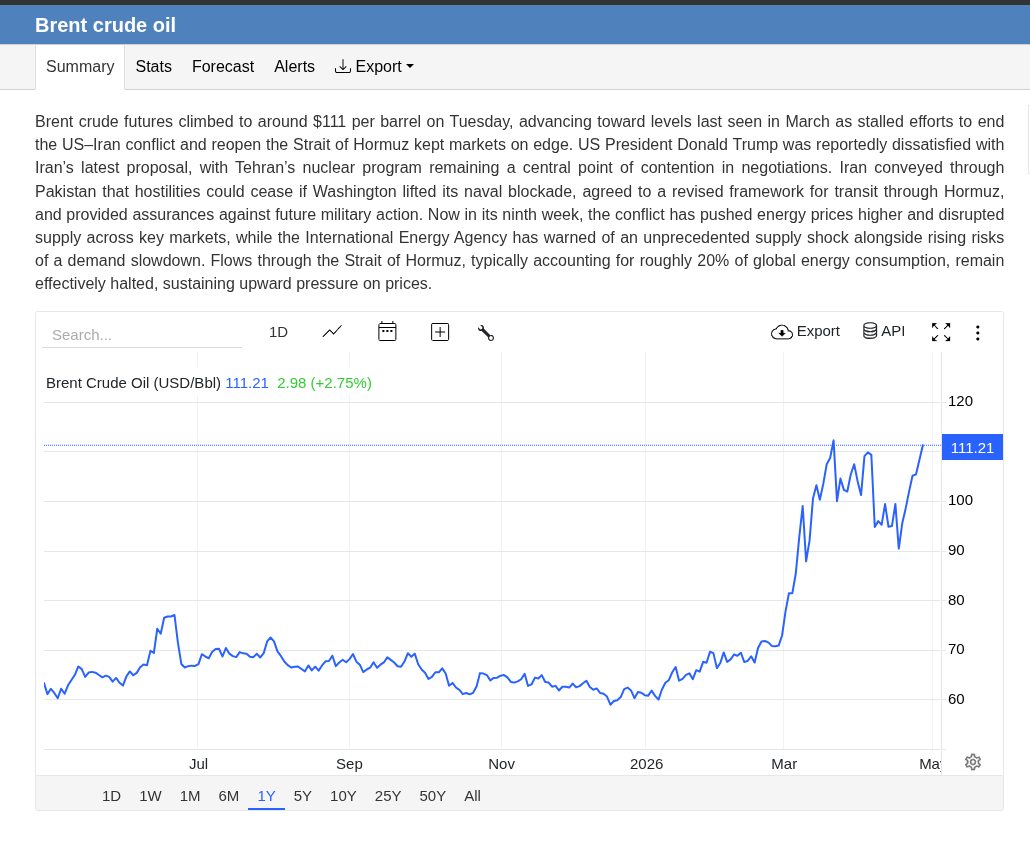The height and width of the screenshot is (841, 1030).
Task: Click the 120 y-axis label
Action: tap(960, 401)
